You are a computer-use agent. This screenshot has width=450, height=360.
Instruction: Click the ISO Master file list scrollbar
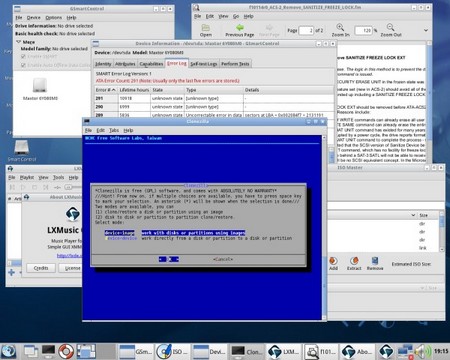(442, 232)
